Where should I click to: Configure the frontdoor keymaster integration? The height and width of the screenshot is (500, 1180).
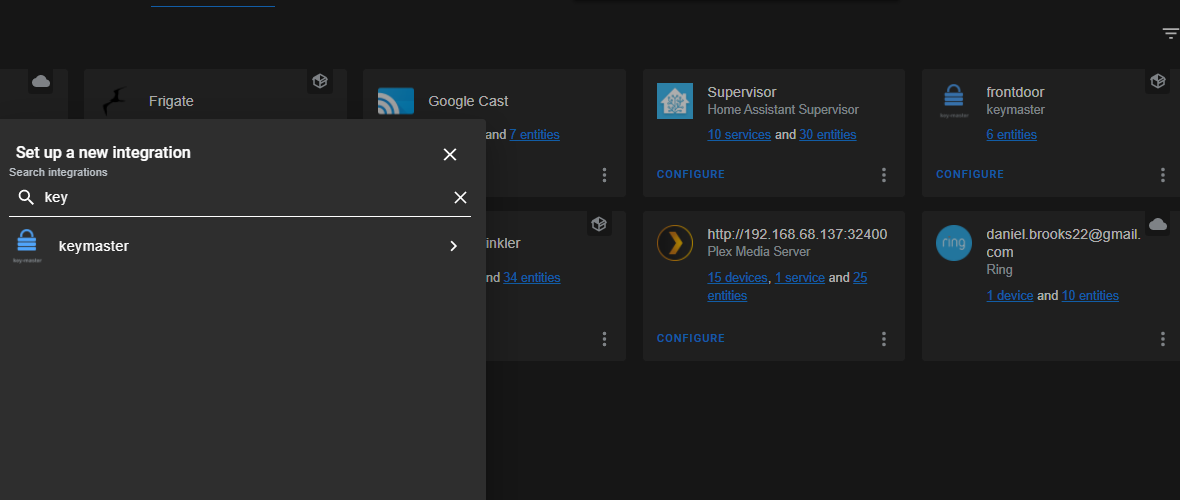point(970,174)
